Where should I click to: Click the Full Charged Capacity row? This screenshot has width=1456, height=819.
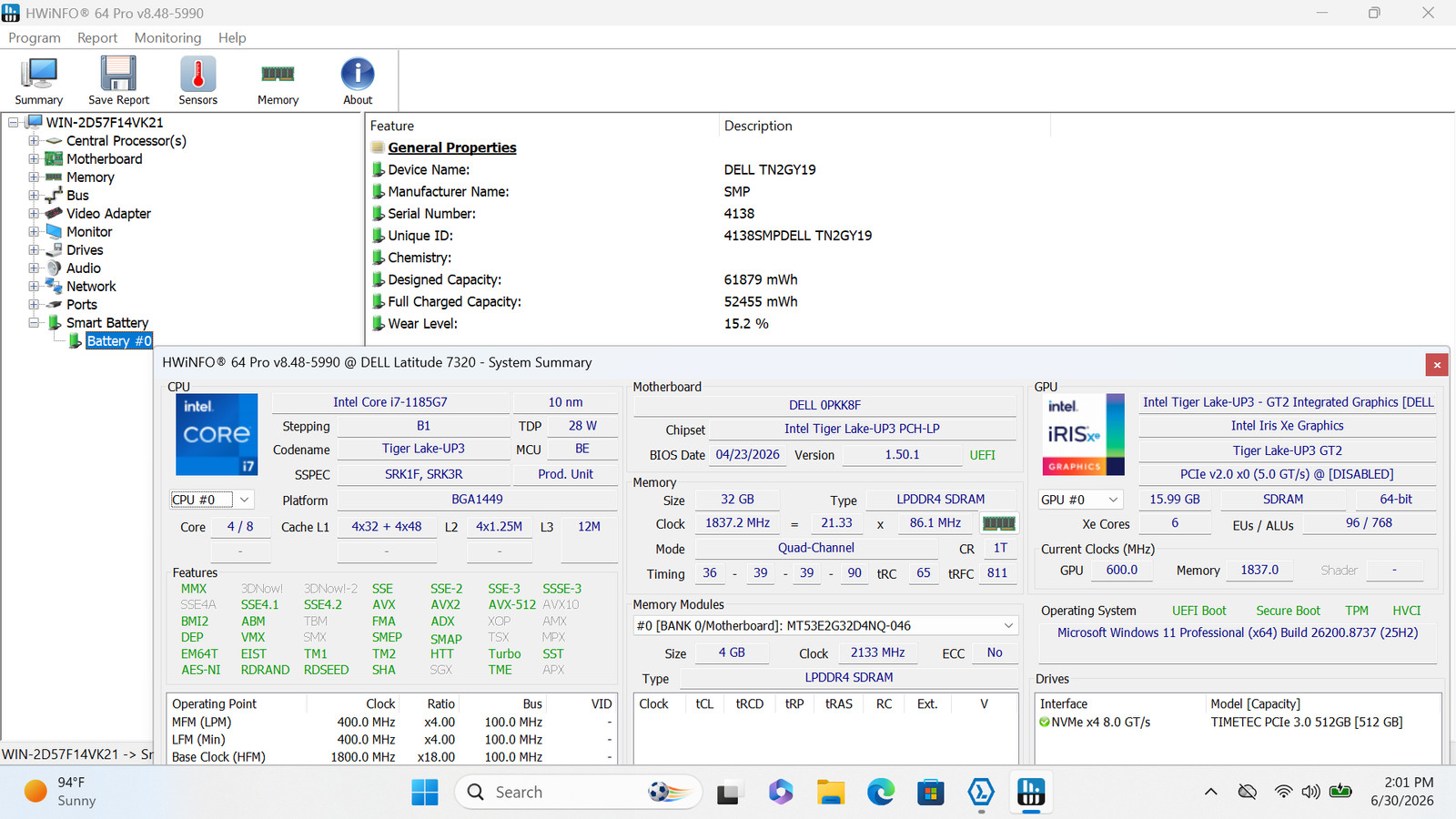point(582,301)
